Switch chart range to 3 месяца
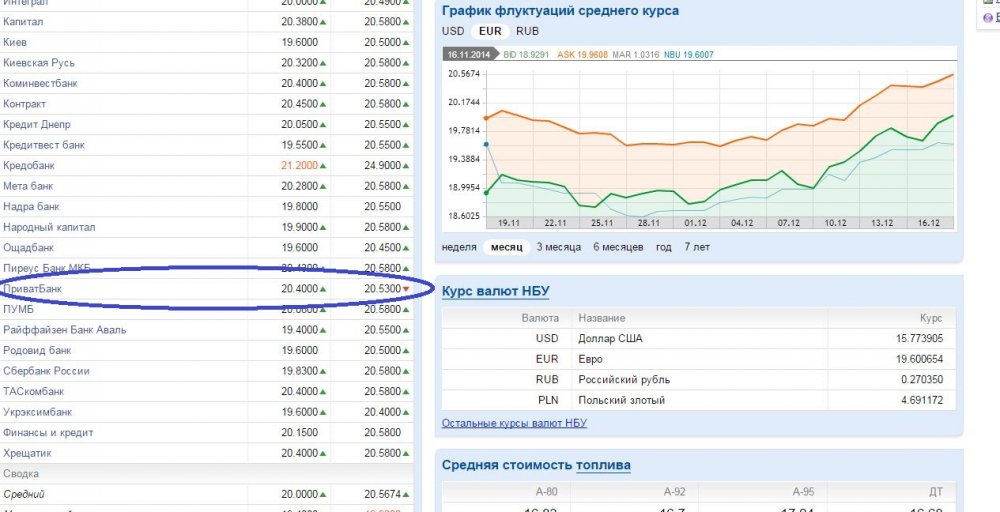 [x=560, y=247]
